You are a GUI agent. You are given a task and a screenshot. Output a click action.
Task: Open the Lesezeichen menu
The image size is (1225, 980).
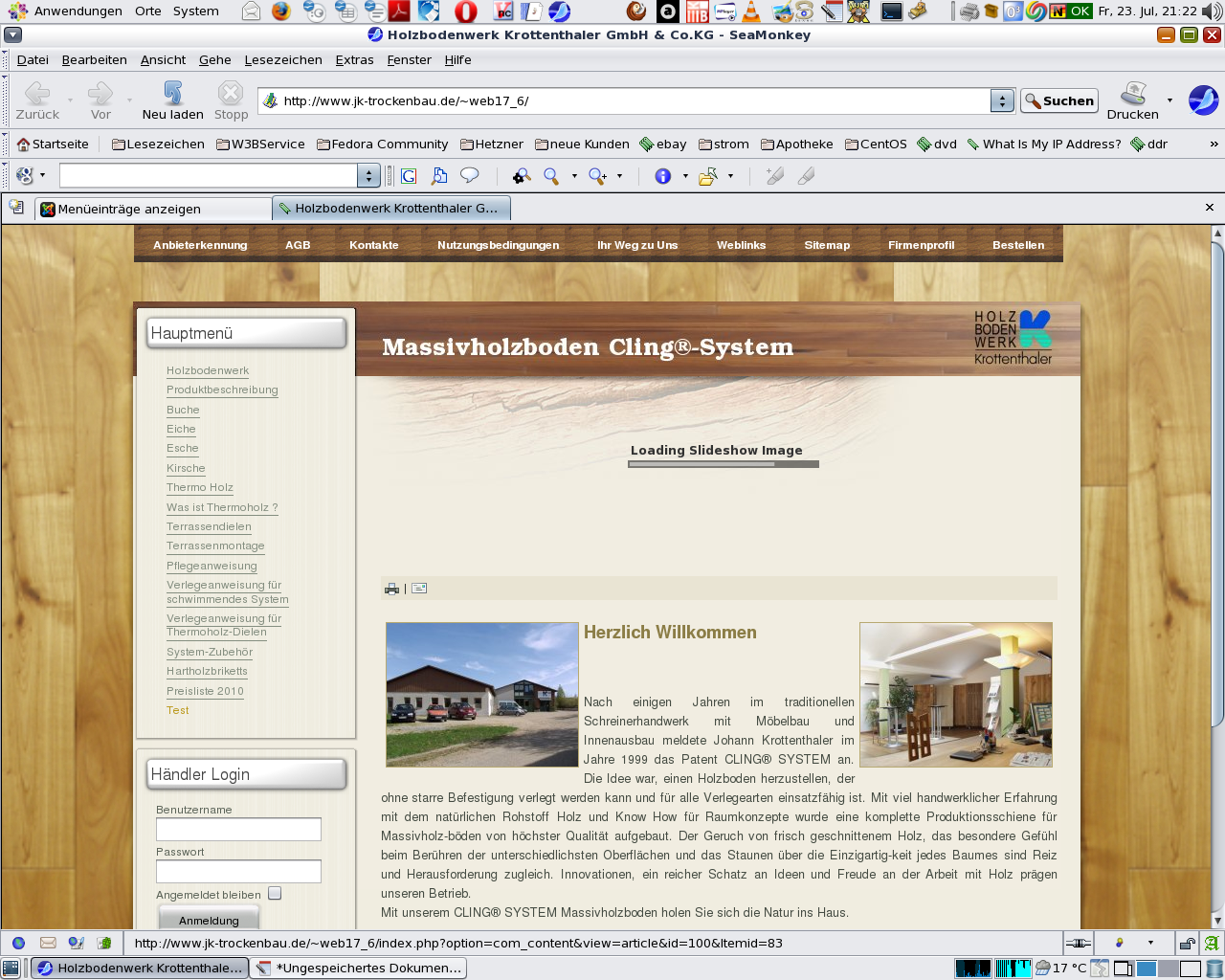coord(283,59)
